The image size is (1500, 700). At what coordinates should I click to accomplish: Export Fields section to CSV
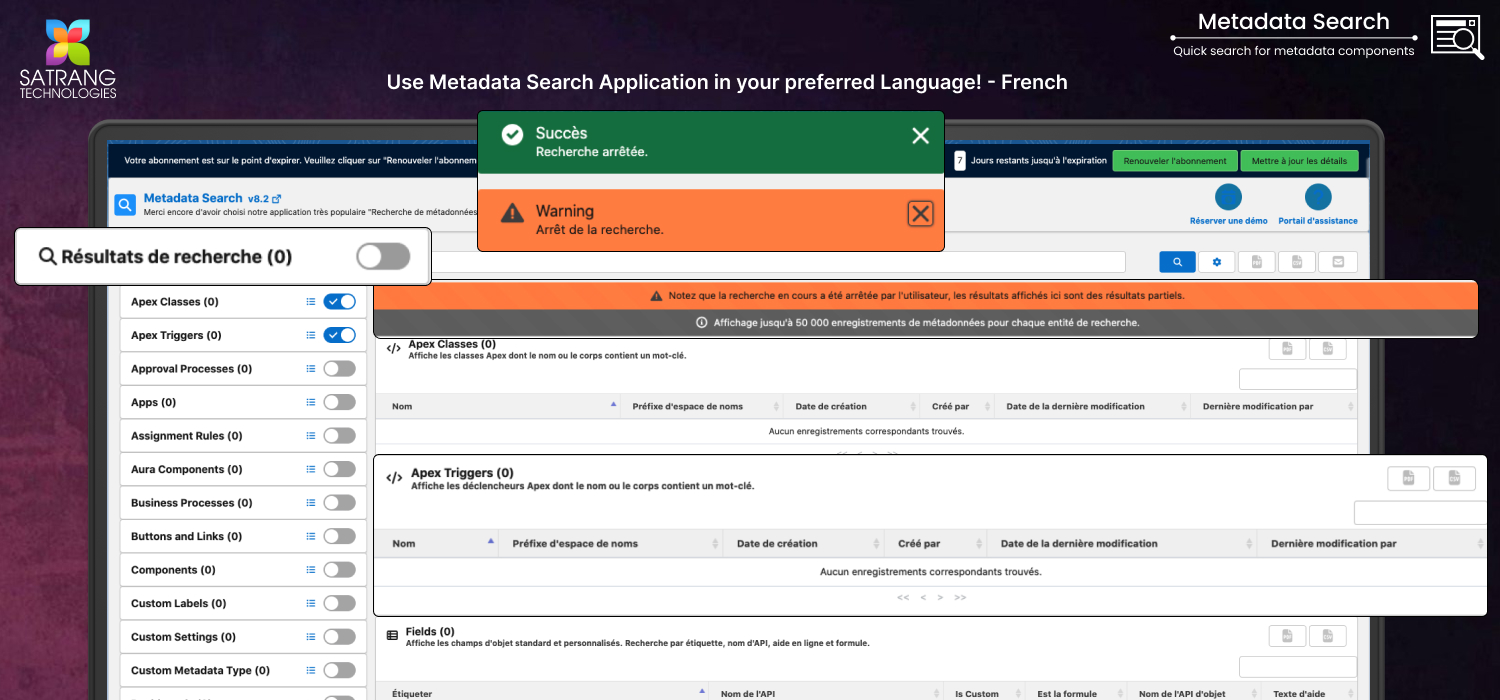click(x=1328, y=636)
